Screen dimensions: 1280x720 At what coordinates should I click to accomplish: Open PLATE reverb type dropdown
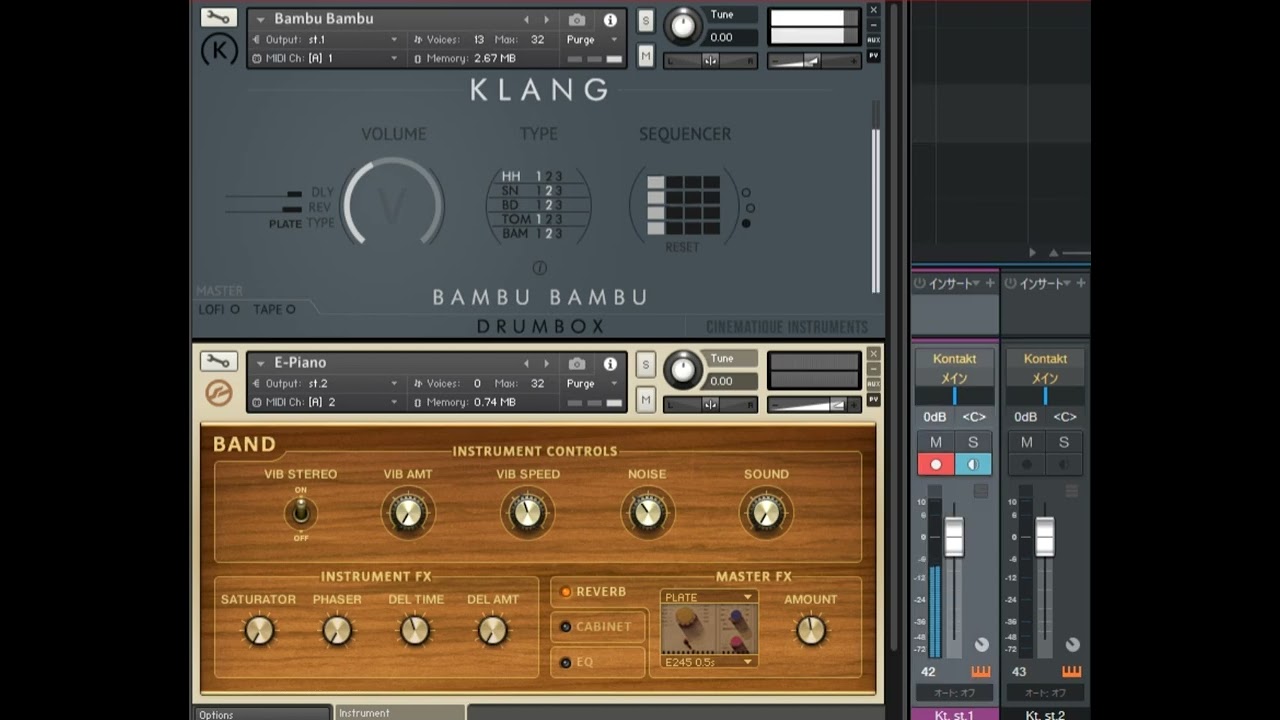point(708,597)
